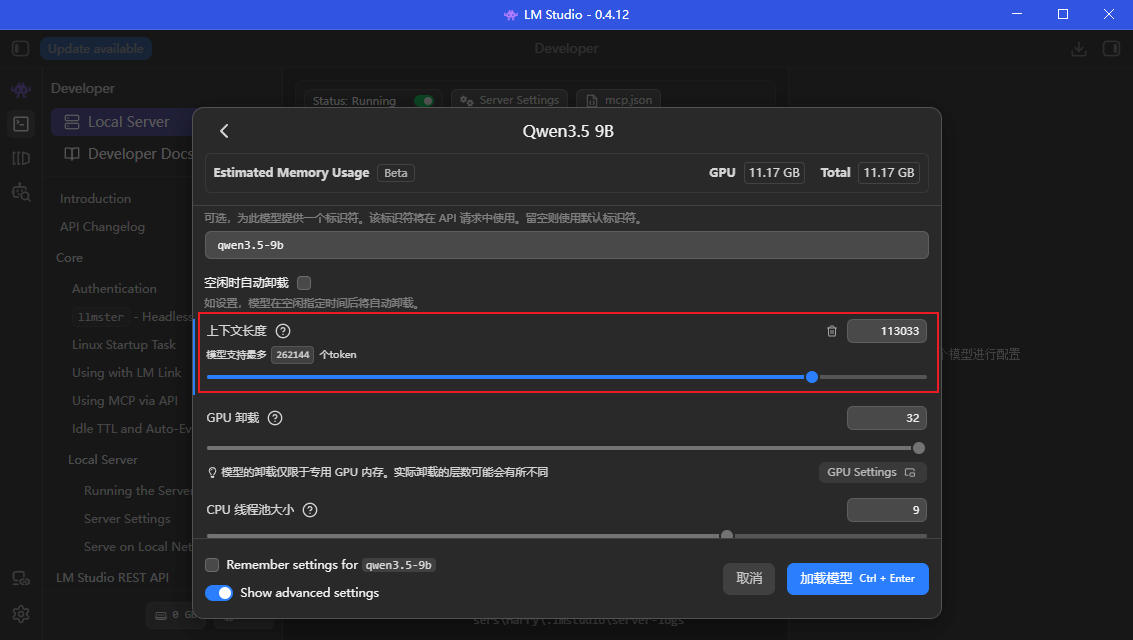
Task: Open CPU thread pool size help icon
Action: (310, 510)
